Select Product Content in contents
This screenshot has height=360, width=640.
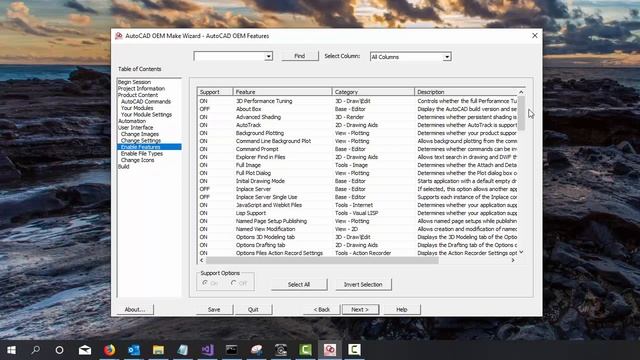(x=138, y=95)
